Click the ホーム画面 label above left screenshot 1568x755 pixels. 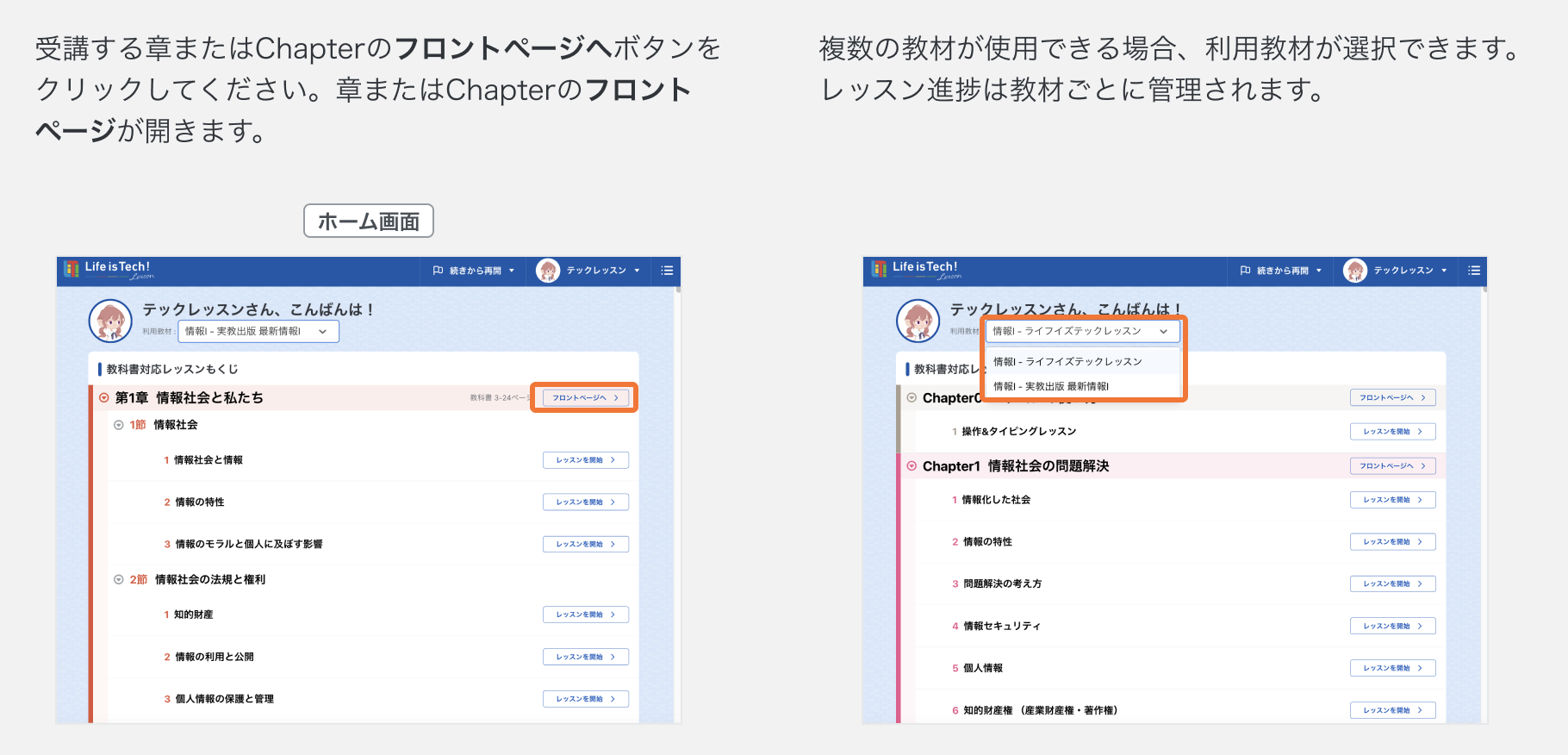tap(369, 222)
